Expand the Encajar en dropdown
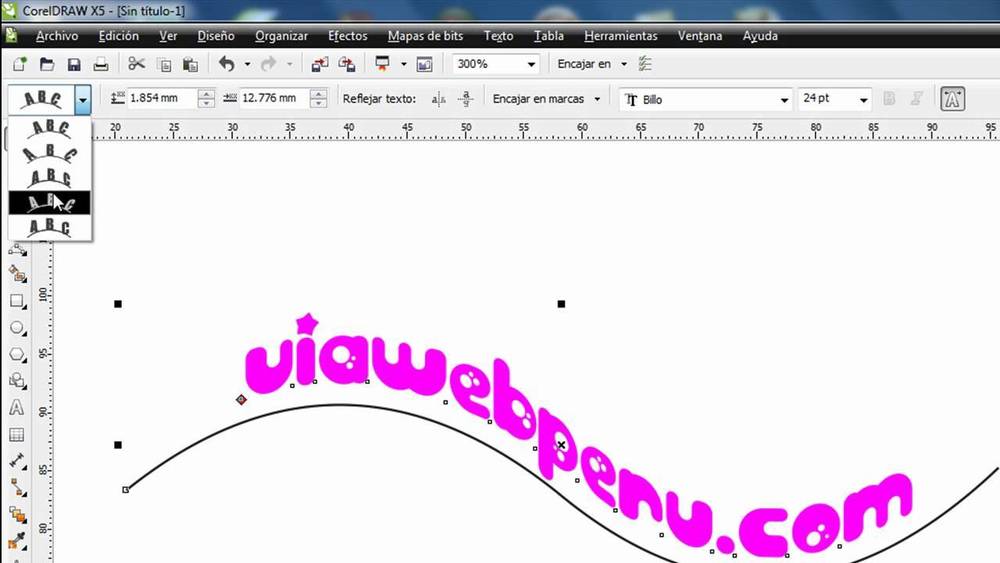This screenshot has width=1000, height=563. [x=624, y=64]
